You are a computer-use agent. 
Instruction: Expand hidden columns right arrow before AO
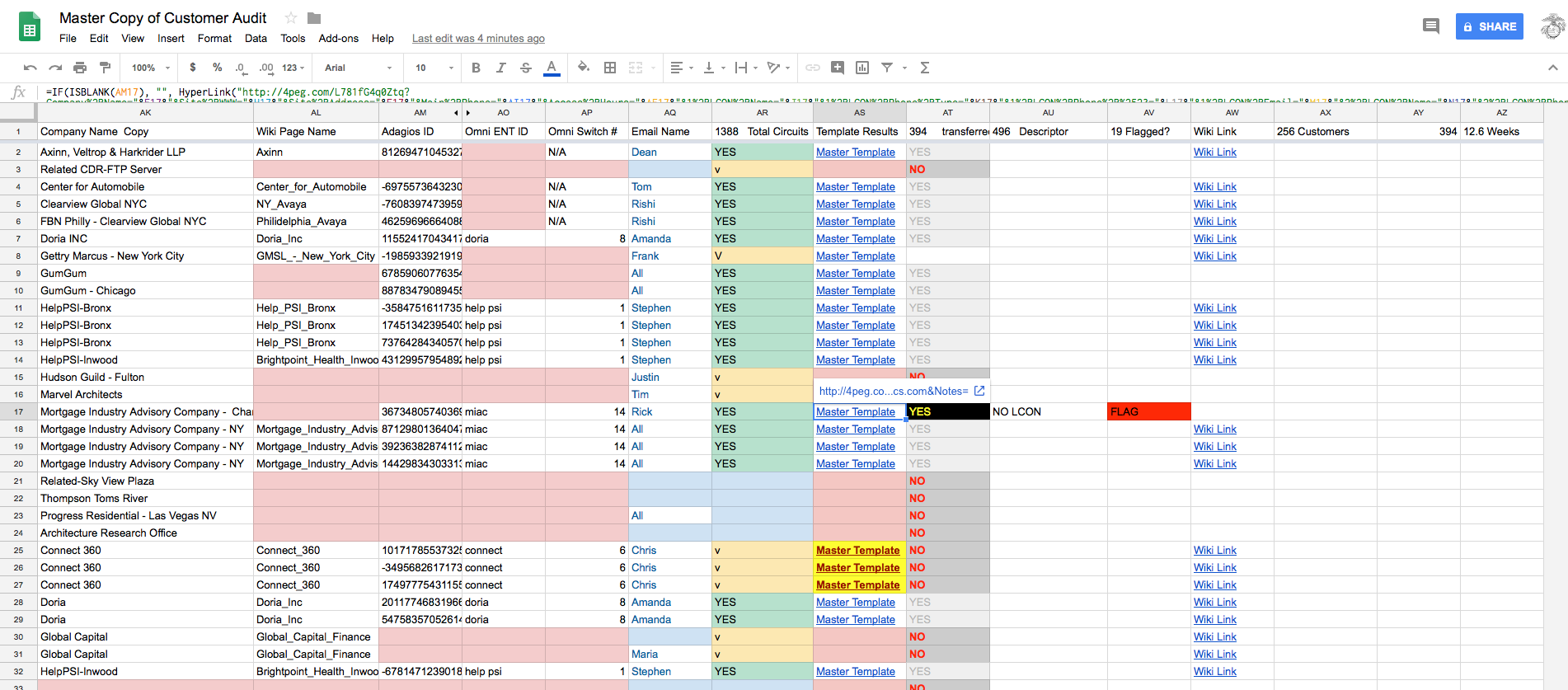(468, 112)
